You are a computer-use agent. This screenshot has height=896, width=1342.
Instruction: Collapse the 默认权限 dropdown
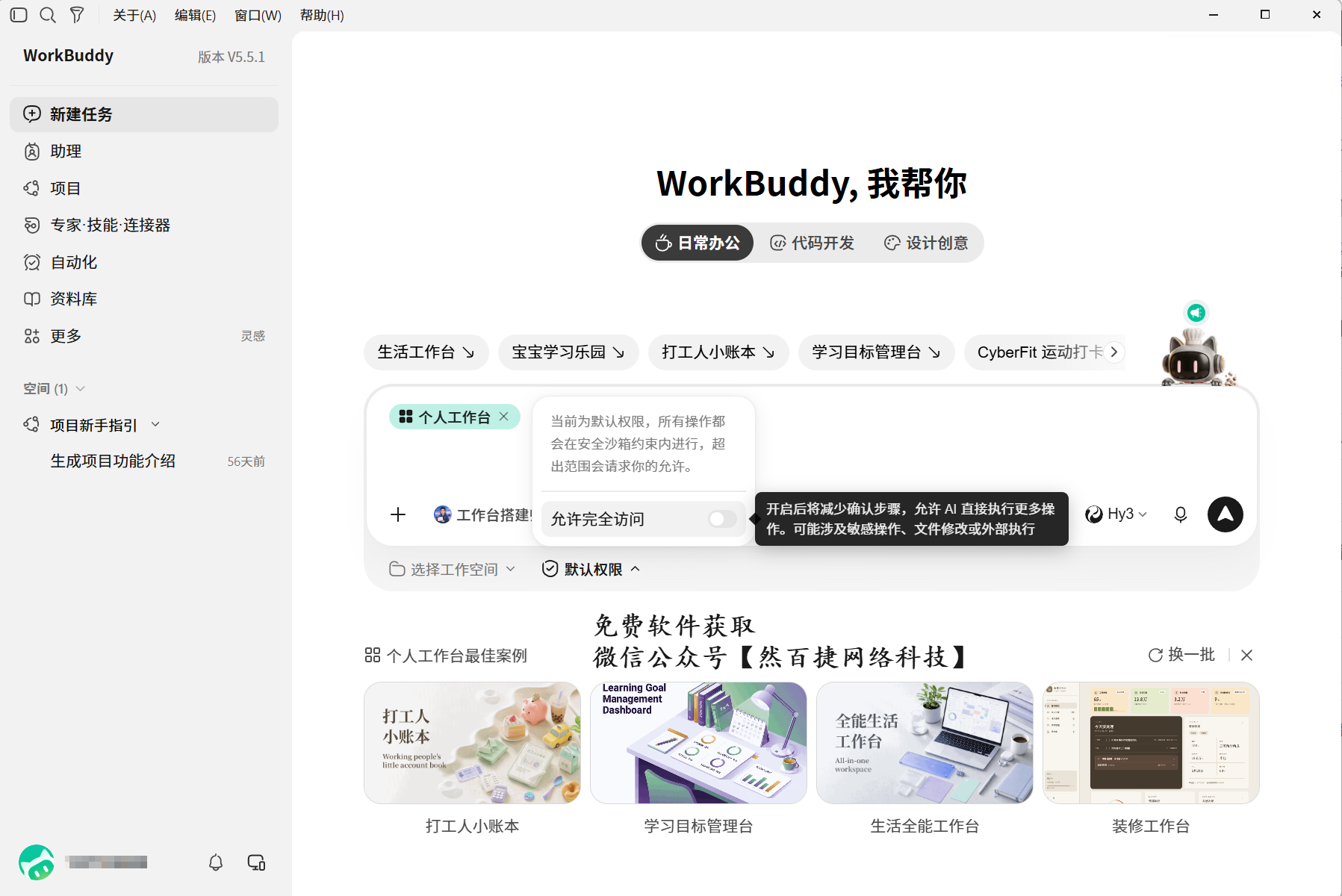point(591,569)
